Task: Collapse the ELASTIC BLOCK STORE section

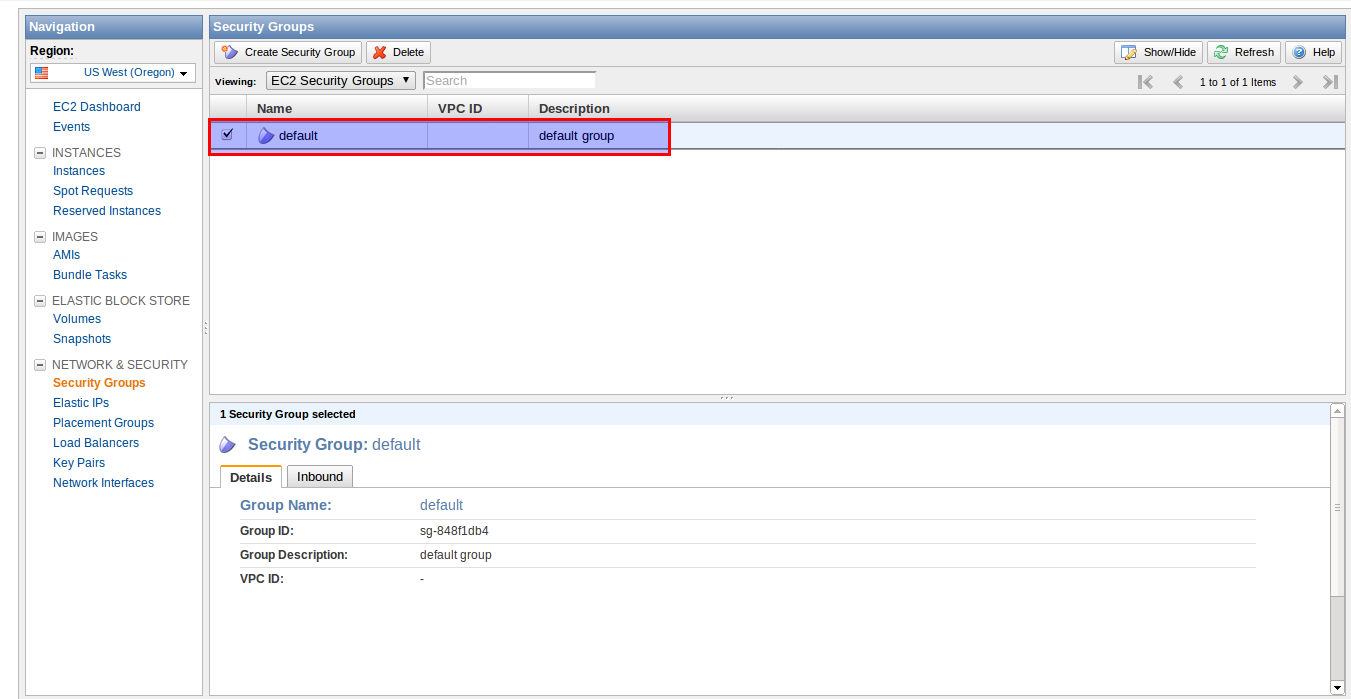Action: click(x=40, y=301)
